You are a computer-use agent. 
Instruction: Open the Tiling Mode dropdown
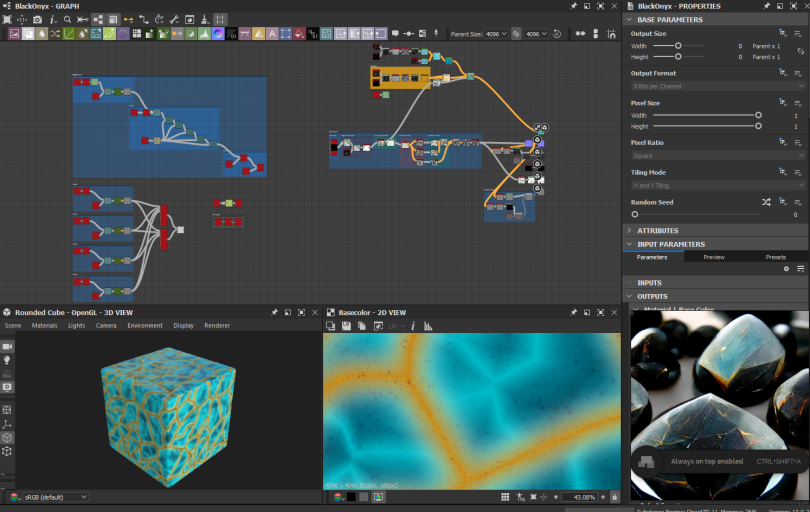(717, 185)
